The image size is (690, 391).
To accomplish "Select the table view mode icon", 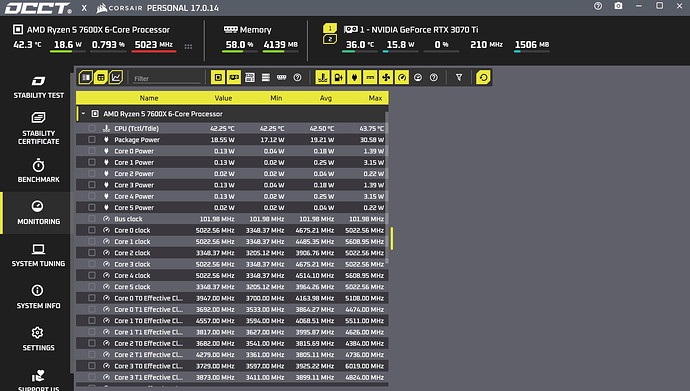I will (101, 77).
